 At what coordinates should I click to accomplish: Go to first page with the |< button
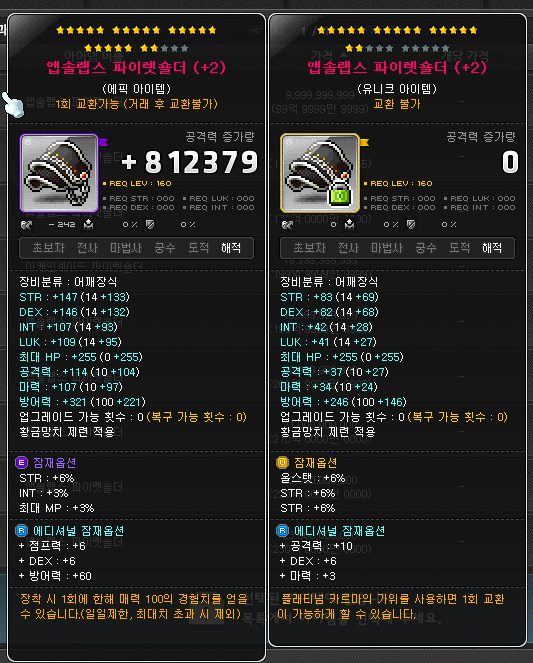[x=254, y=30]
